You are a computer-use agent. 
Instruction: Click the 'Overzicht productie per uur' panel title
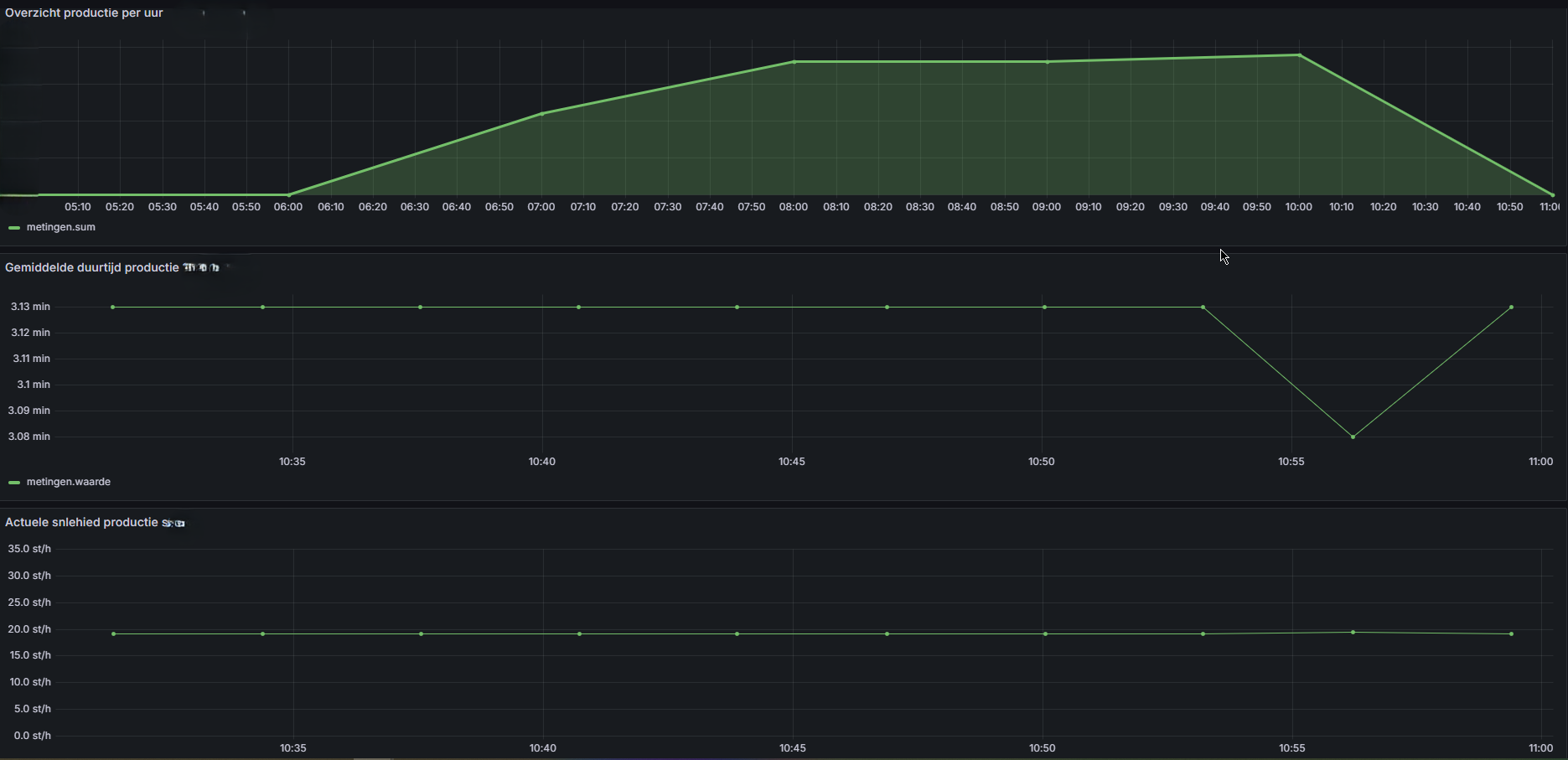pos(83,12)
